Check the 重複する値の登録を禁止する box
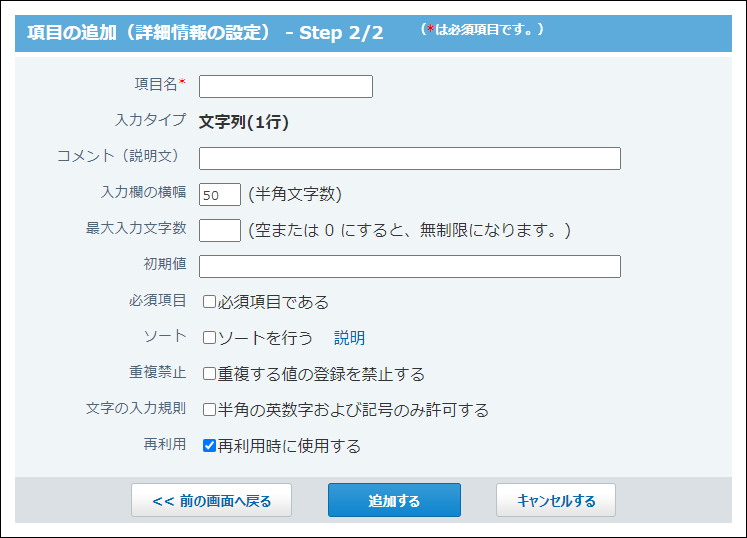Screen dimensions: 747x538 [209, 374]
